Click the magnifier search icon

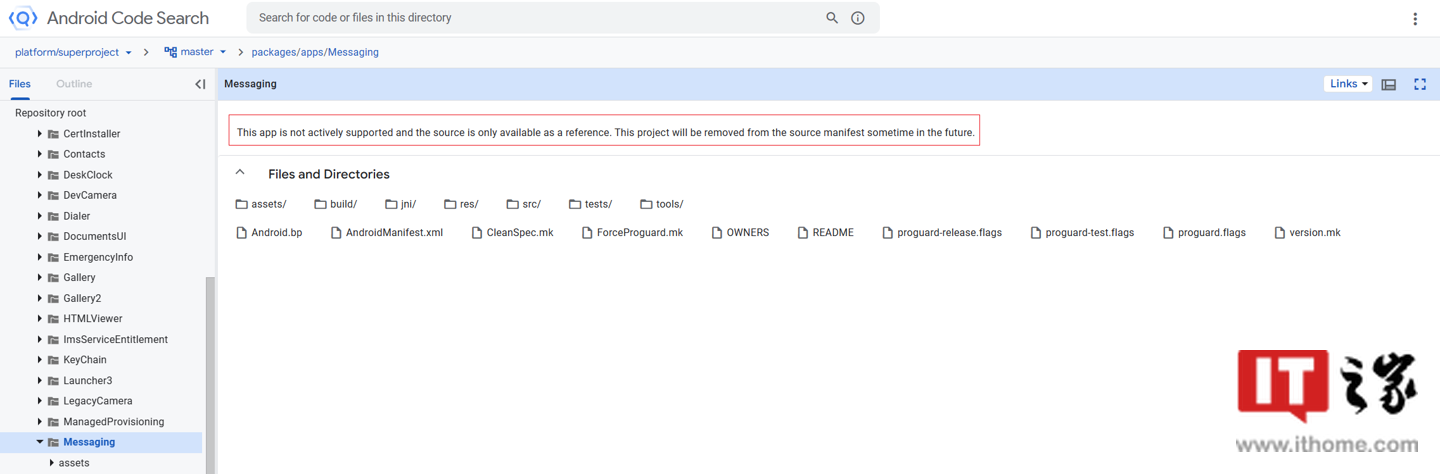click(x=832, y=18)
